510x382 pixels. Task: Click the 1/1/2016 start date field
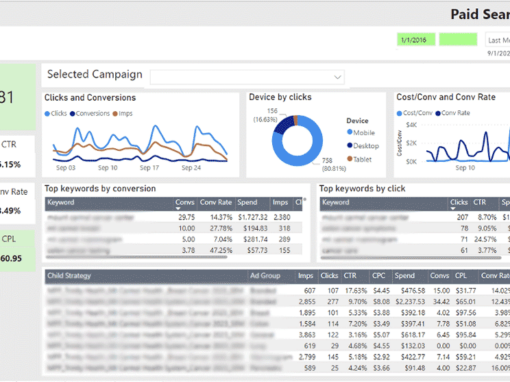(x=416, y=40)
